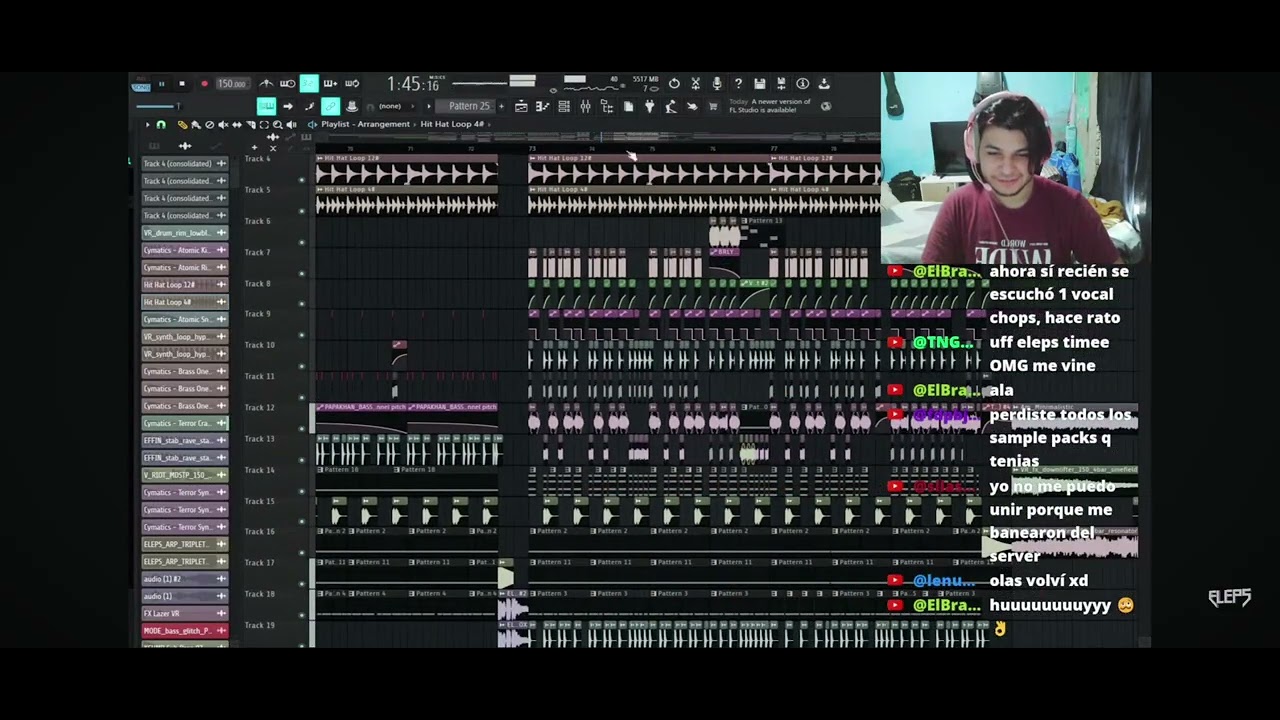Mute Track 4 using its green dot
The image size is (1280, 720).
click(302, 180)
